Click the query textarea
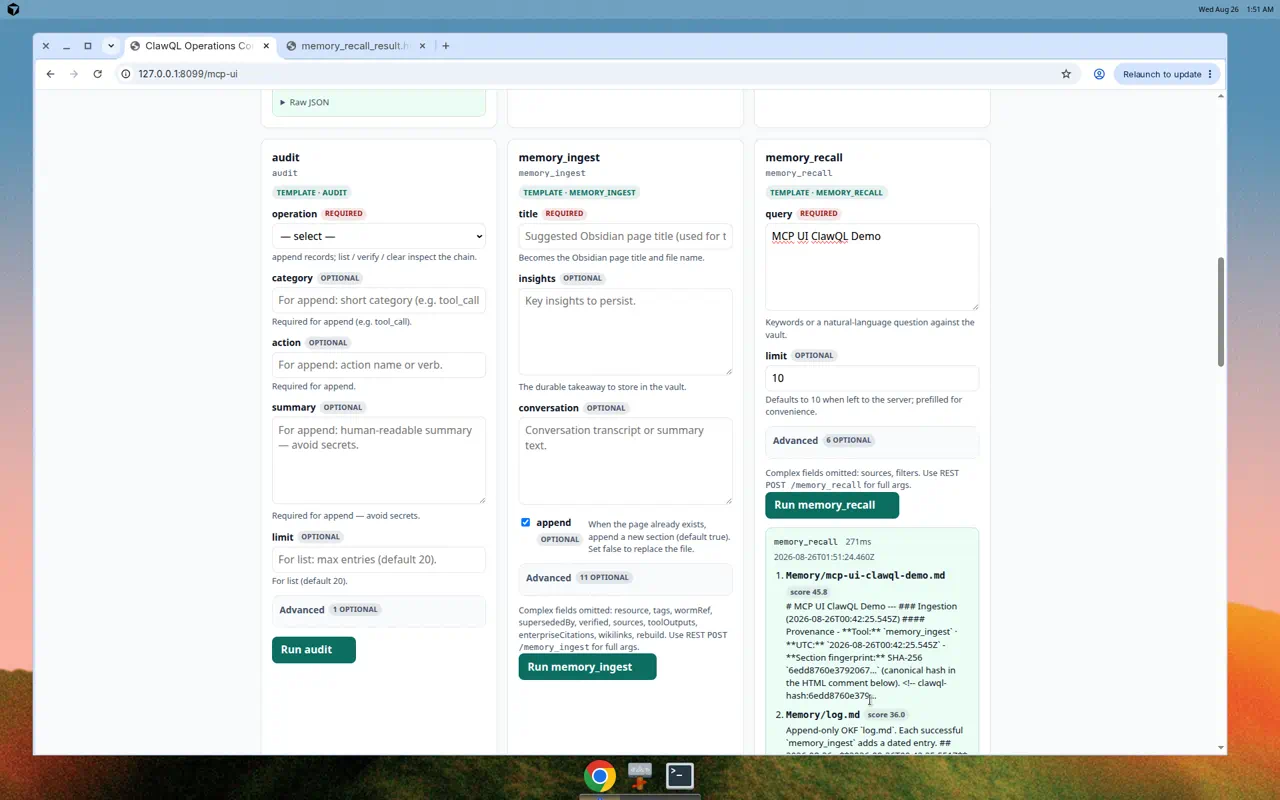 pos(872,267)
